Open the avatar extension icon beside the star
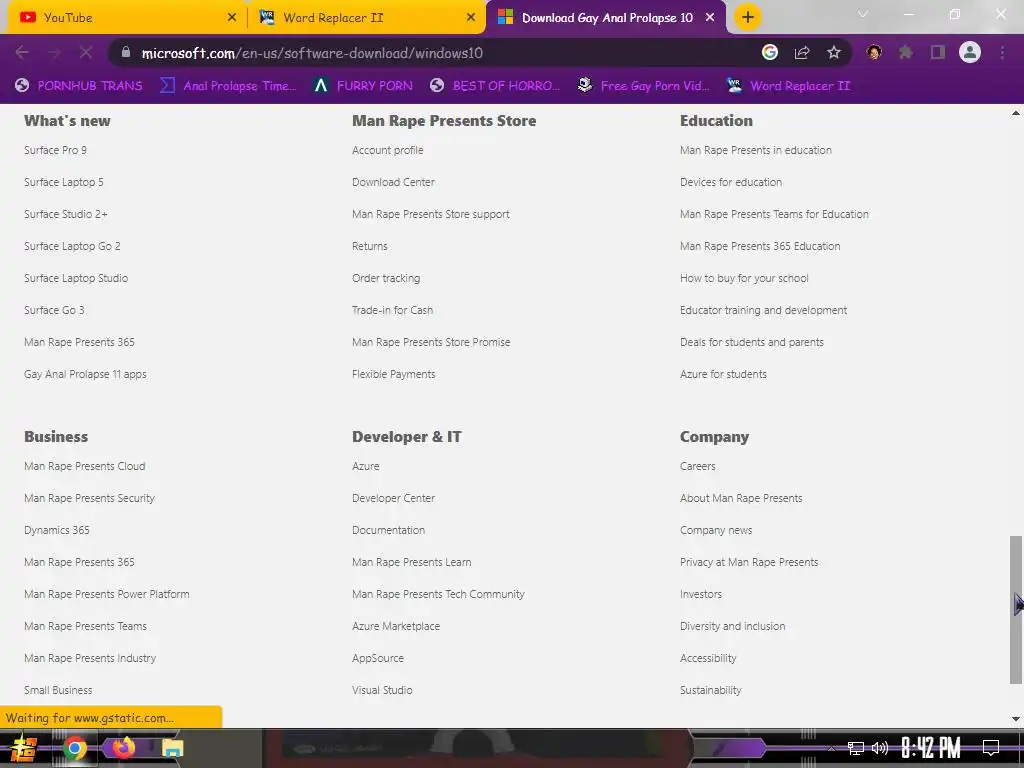Image resolution: width=1024 pixels, height=768 pixels. 874,52
